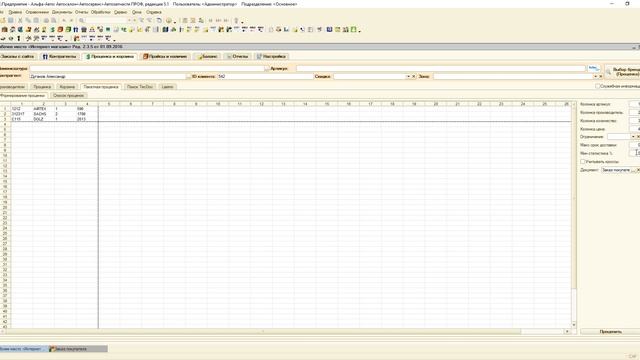640x360 pixels.
Task: Select price cell 1786
Action: tap(87, 114)
